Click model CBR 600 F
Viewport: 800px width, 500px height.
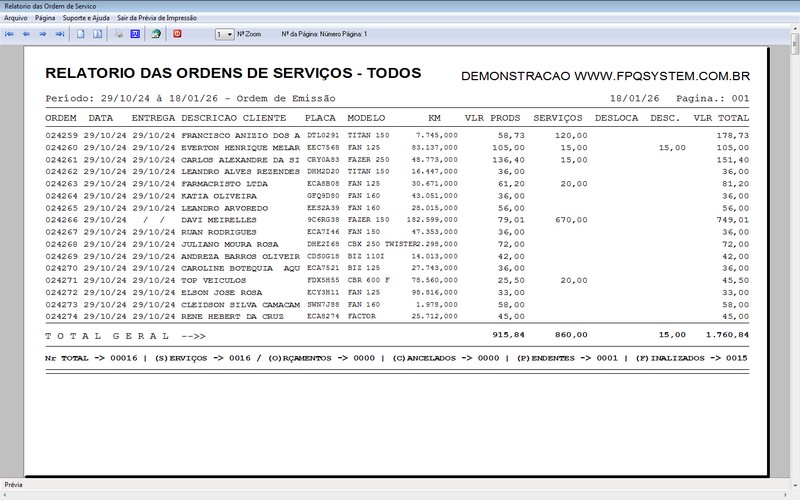pyautogui.click(x=369, y=281)
